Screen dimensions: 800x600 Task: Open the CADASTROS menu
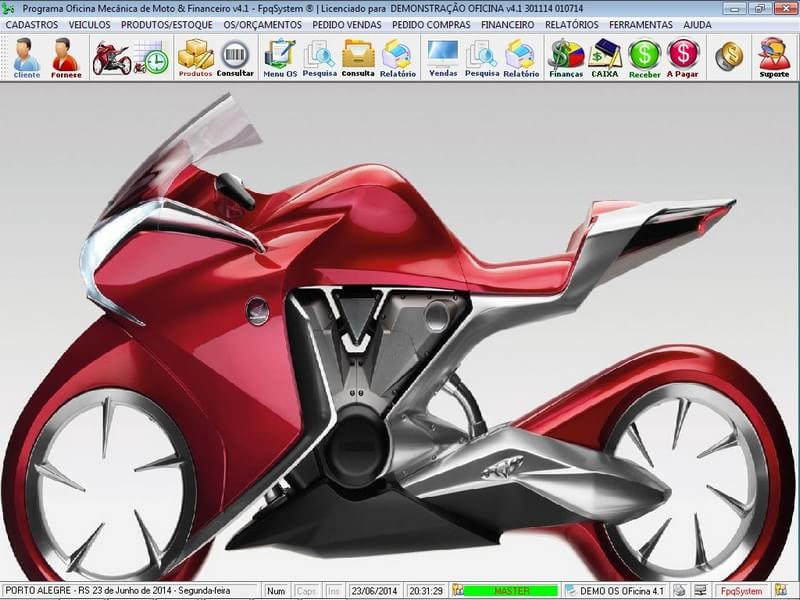(32, 25)
